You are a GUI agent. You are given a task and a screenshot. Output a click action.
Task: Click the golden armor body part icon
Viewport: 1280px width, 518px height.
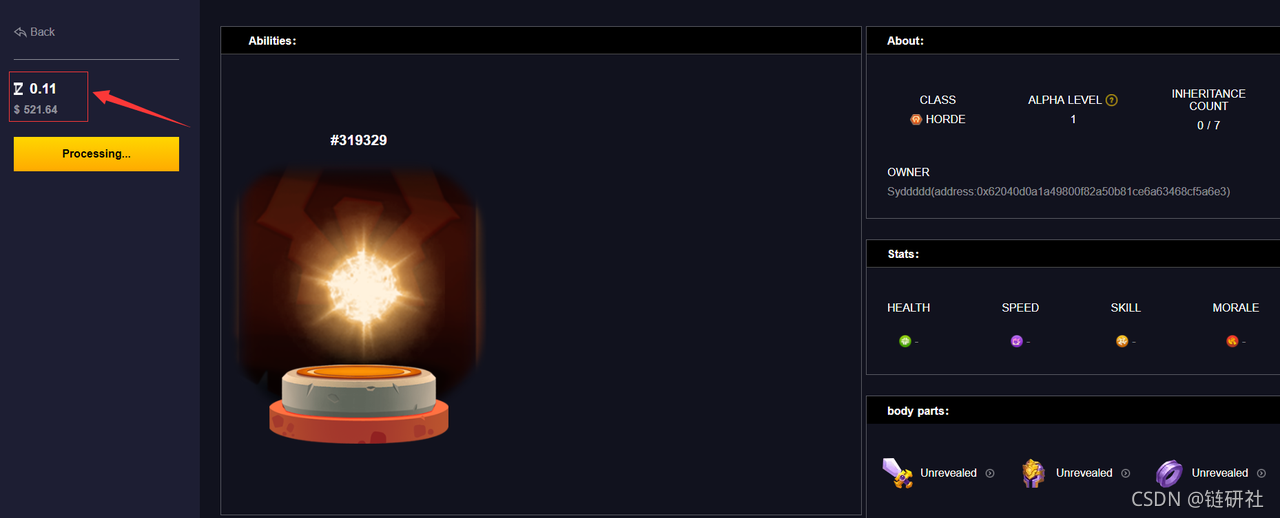[x=1033, y=473]
